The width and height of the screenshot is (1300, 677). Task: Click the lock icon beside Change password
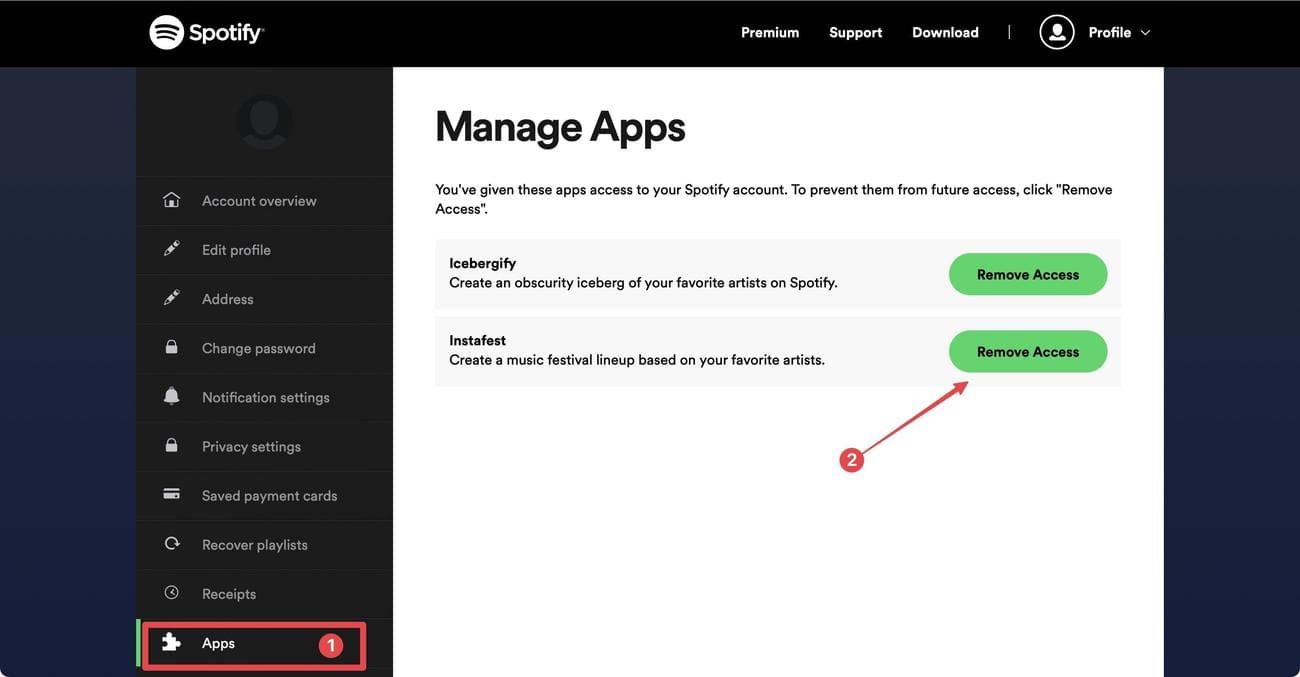(x=172, y=347)
